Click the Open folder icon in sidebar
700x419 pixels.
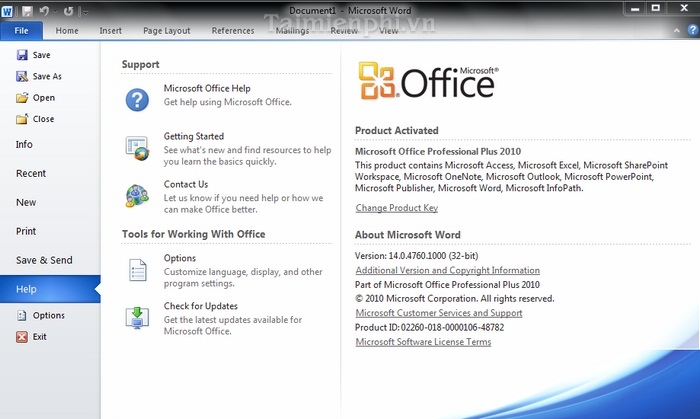[22, 98]
